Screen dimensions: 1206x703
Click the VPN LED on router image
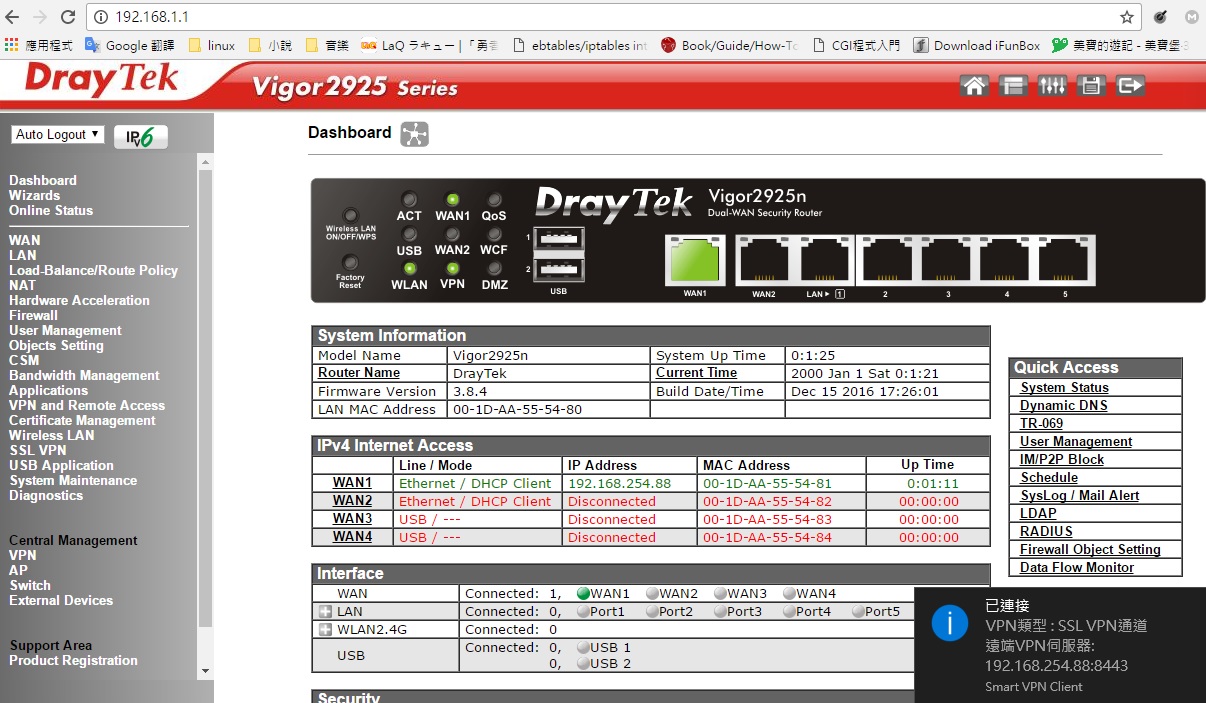[x=452, y=268]
